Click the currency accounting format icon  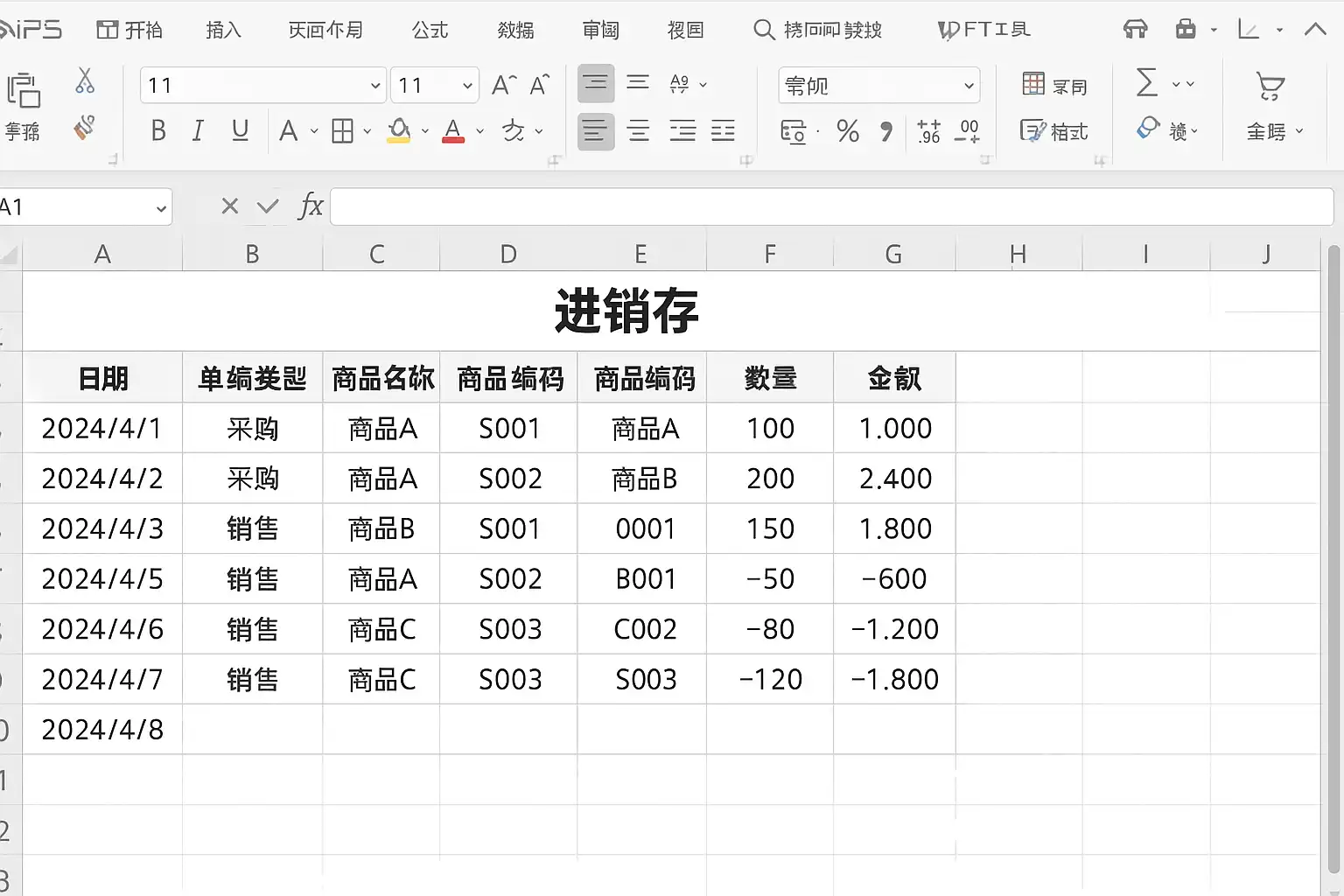click(x=793, y=131)
